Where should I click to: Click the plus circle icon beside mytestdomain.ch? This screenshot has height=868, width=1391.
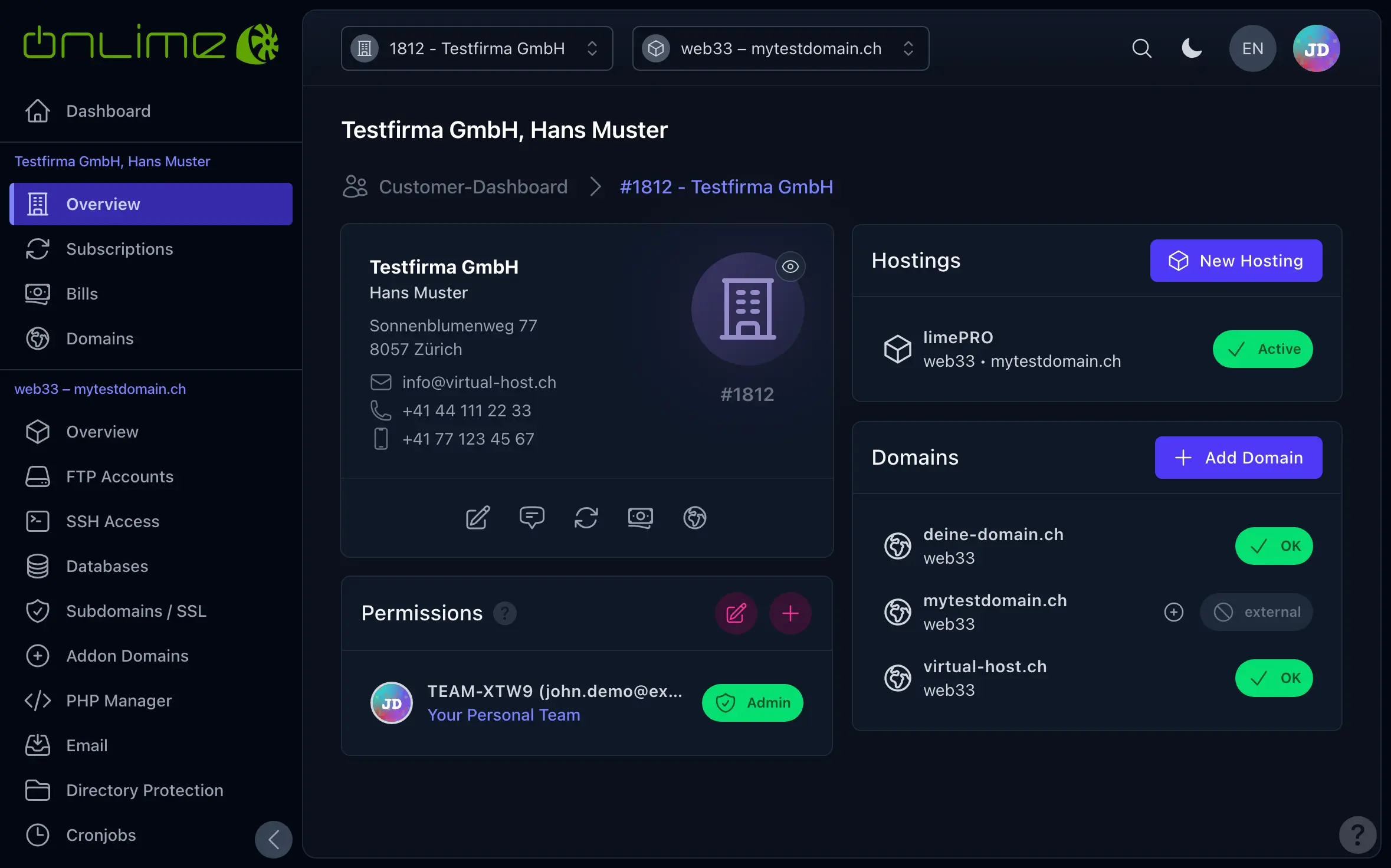1174,612
